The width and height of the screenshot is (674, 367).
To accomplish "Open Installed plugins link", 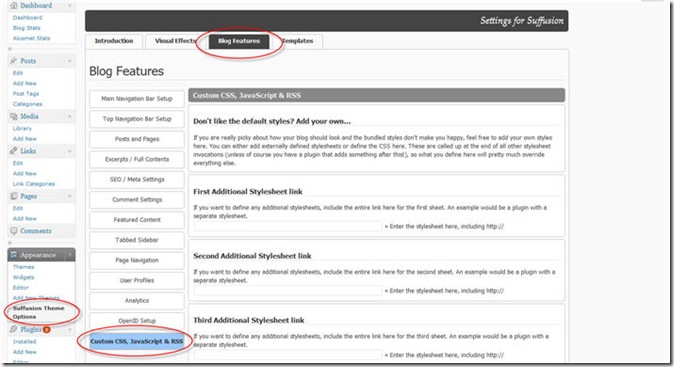I will tap(24, 342).
